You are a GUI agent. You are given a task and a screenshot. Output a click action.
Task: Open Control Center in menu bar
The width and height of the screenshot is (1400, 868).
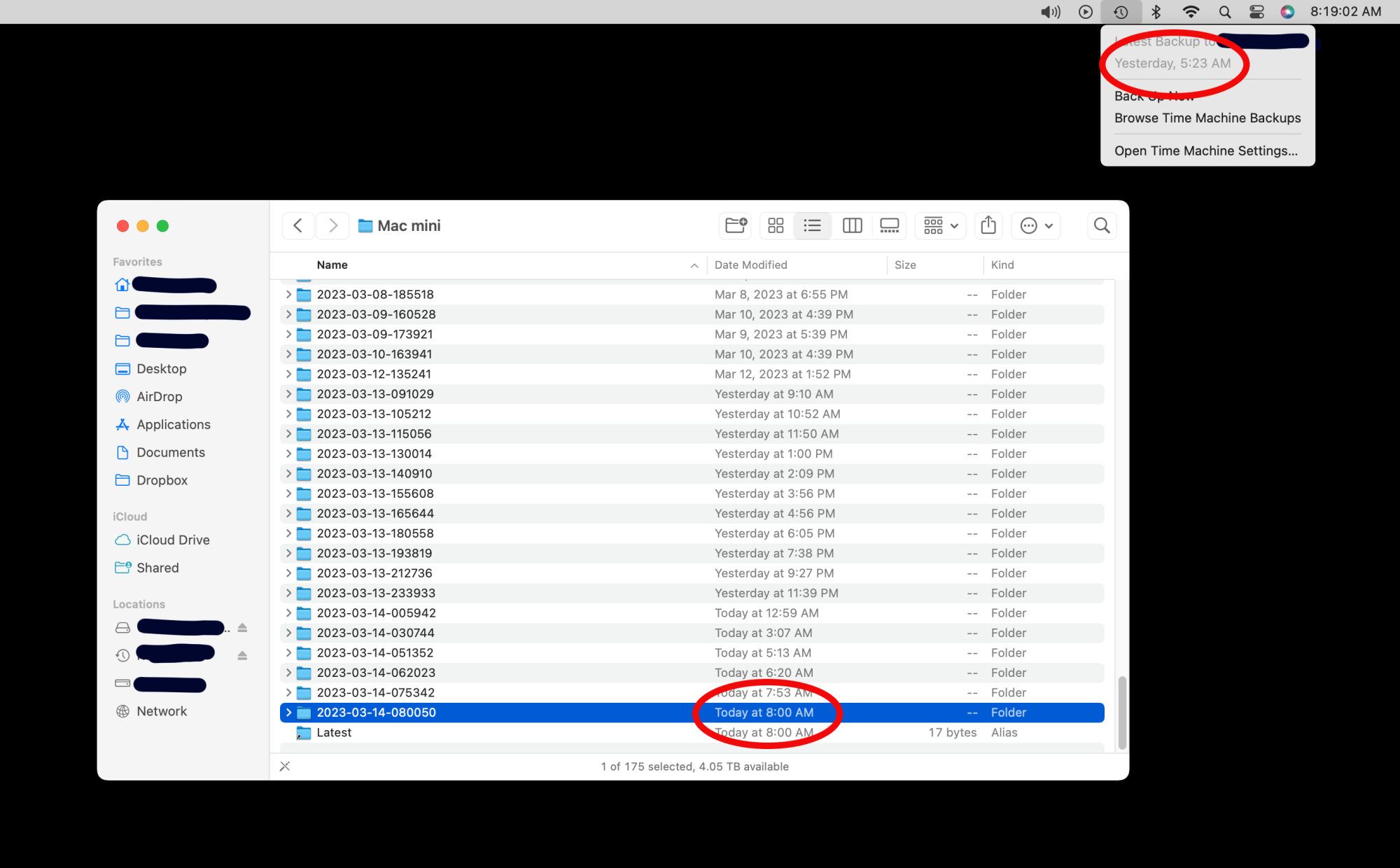[1256, 12]
